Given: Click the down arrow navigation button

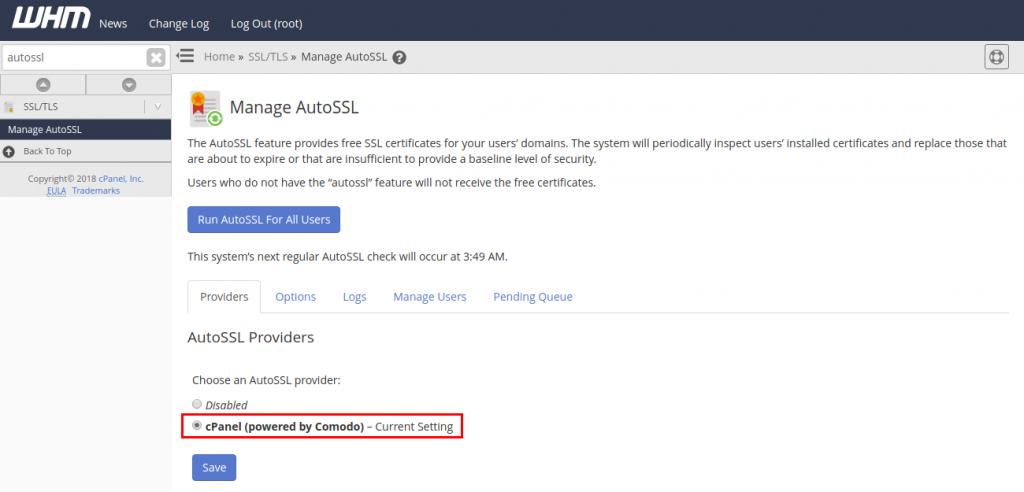Looking at the screenshot, I should tap(129, 84).
